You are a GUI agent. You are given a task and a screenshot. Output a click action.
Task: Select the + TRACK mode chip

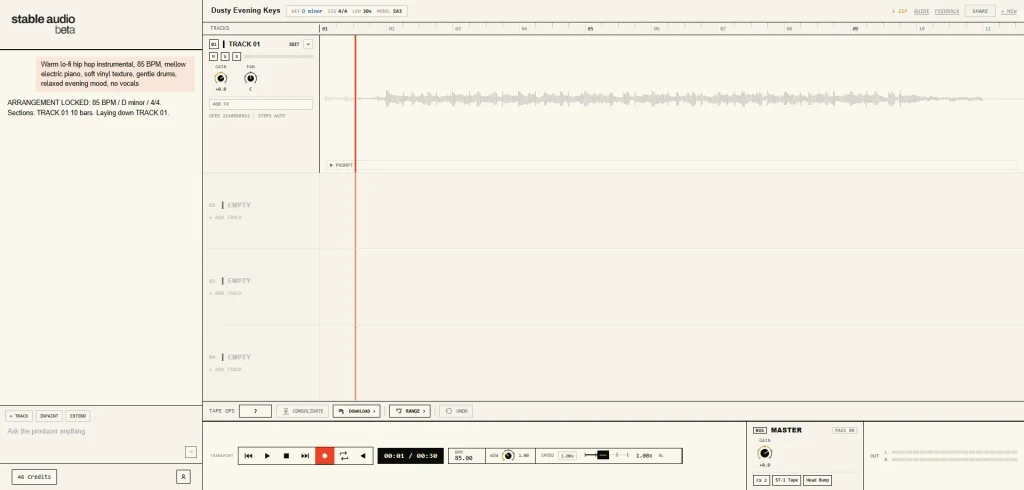(x=19, y=416)
